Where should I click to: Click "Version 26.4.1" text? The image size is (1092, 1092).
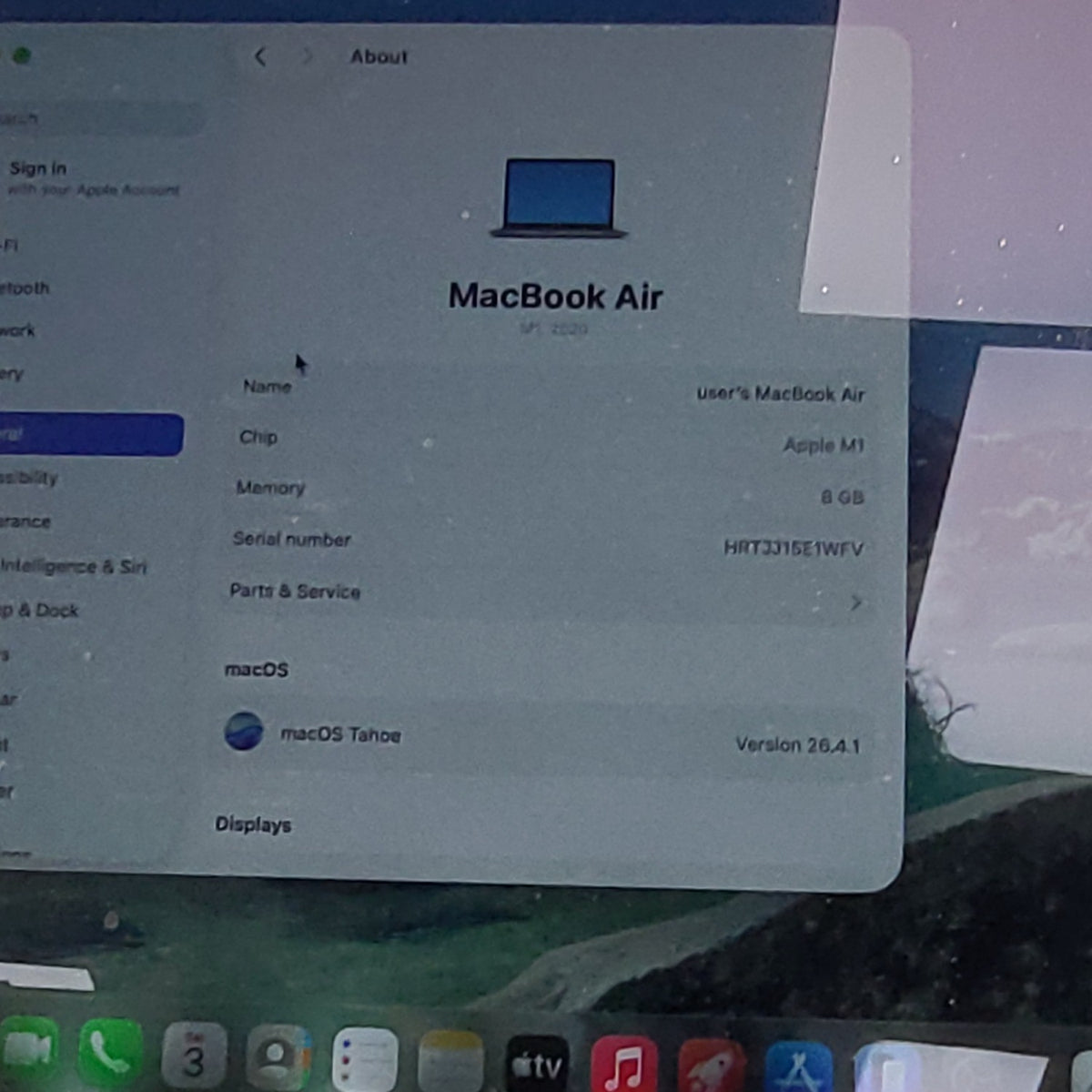[797, 744]
